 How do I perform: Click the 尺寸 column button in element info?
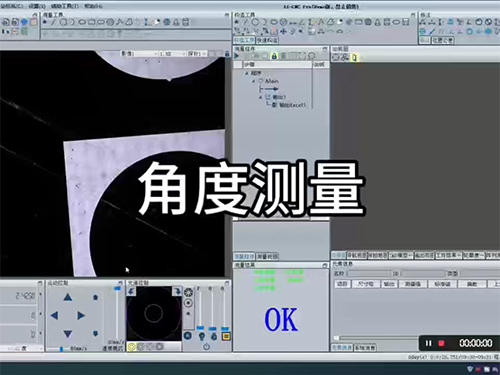tap(365, 284)
